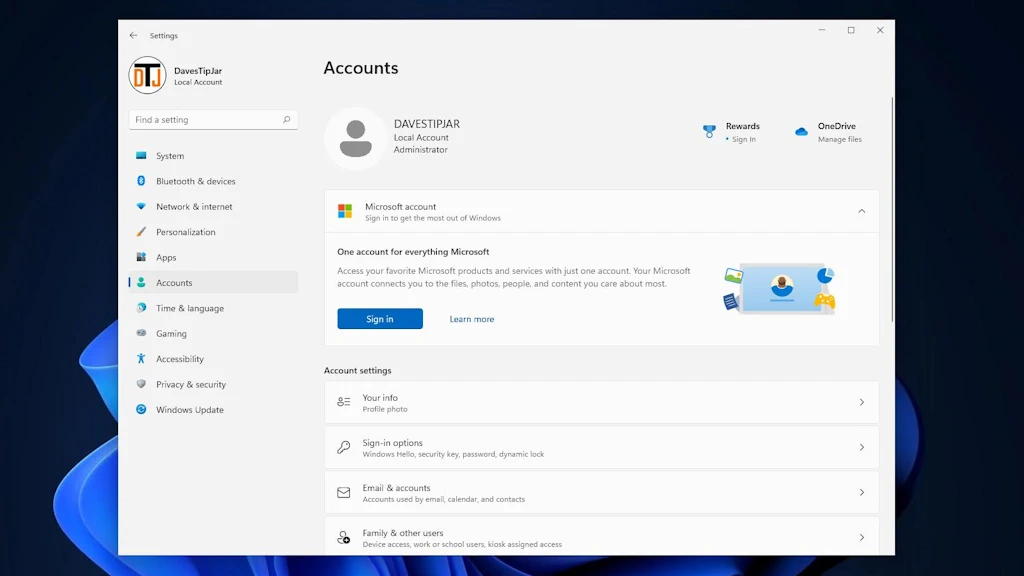Open Email & accounts via its right chevron
The height and width of the screenshot is (576, 1024).
(861, 492)
